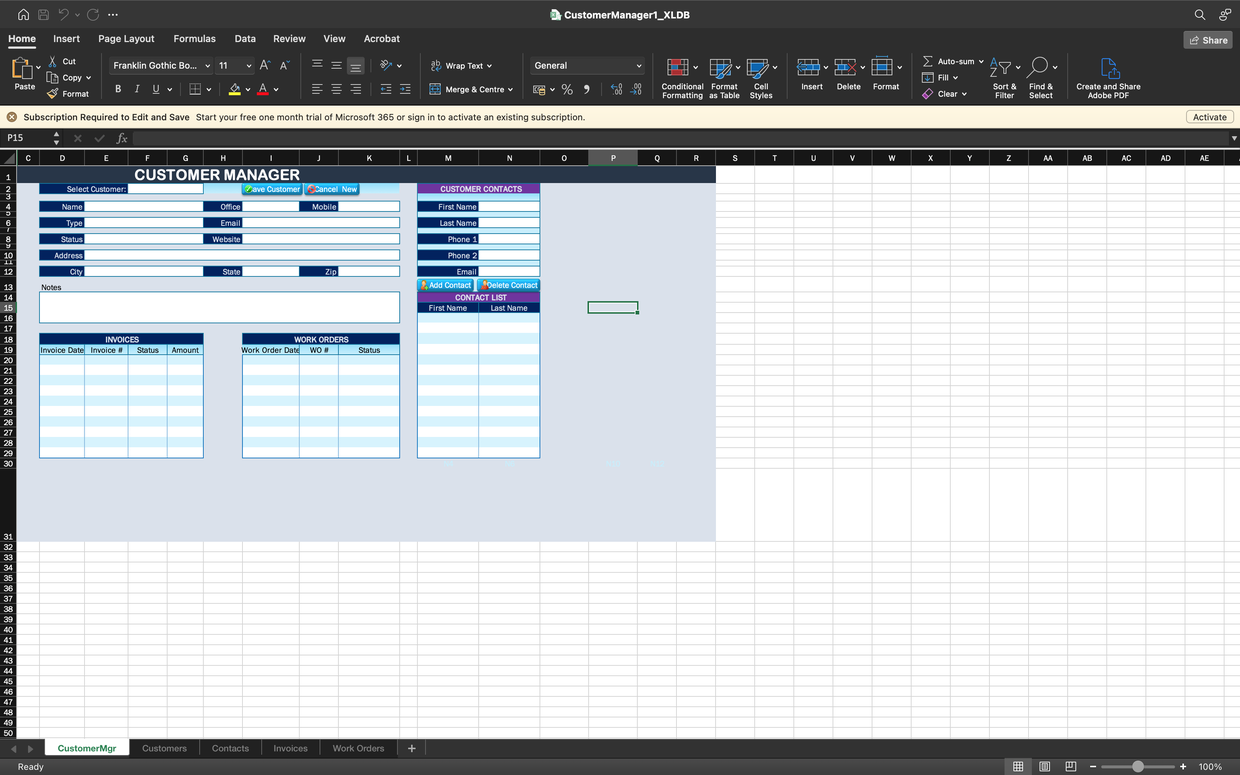This screenshot has width=1240, height=775.
Task: Click the Percent Style icon
Action: [567, 90]
